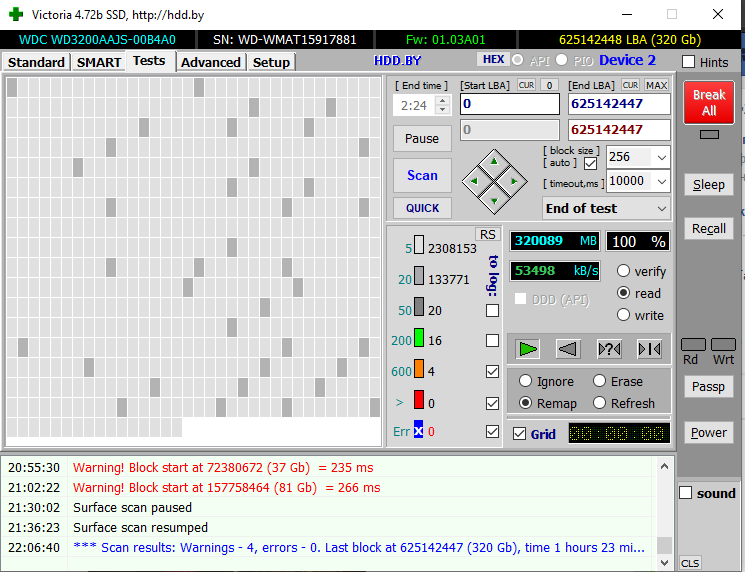This screenshot has height=572, width=745.
Task: Open the Standard tab
Action: [x=36, y=62]
